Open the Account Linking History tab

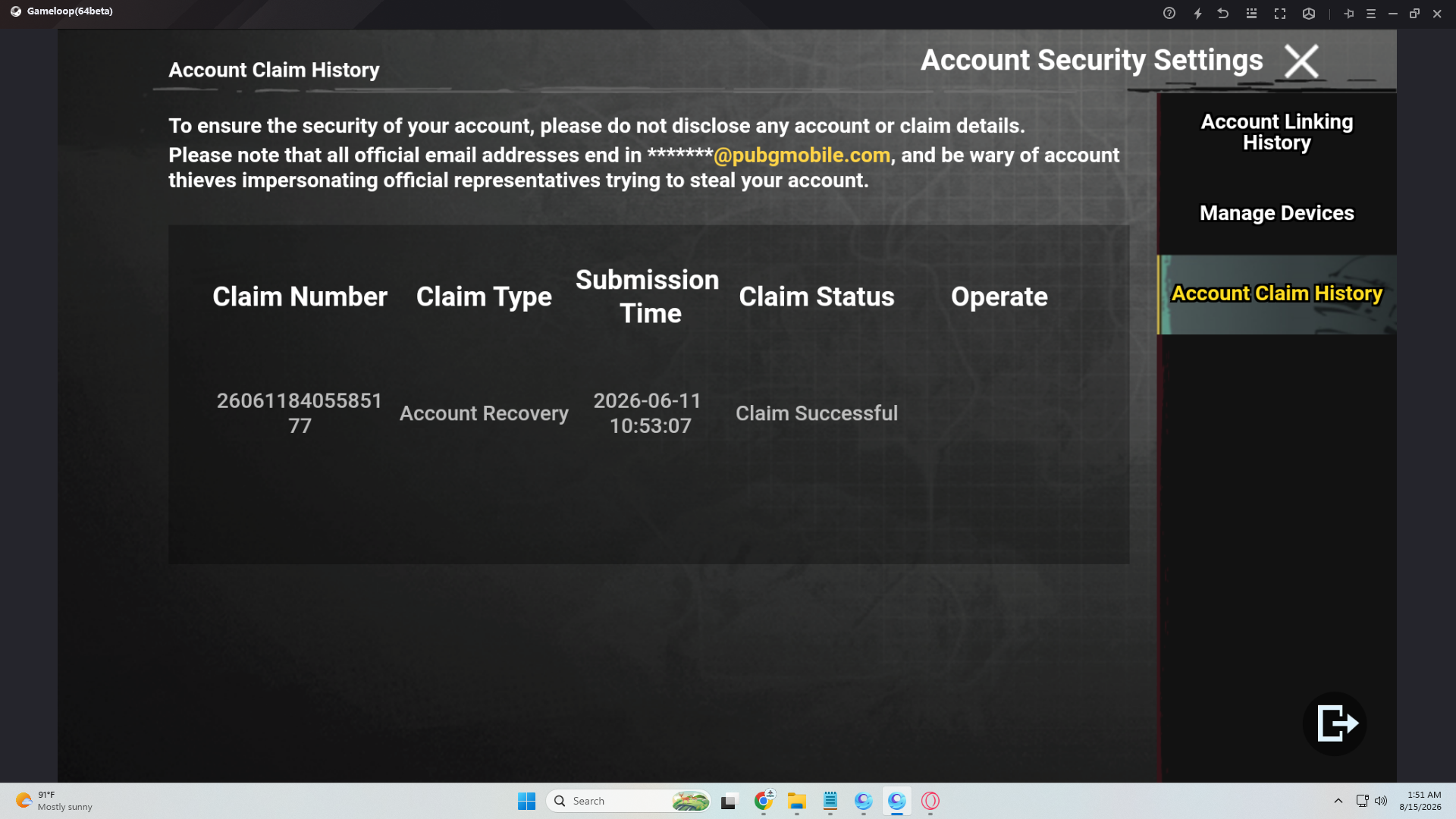point(1276,132)
